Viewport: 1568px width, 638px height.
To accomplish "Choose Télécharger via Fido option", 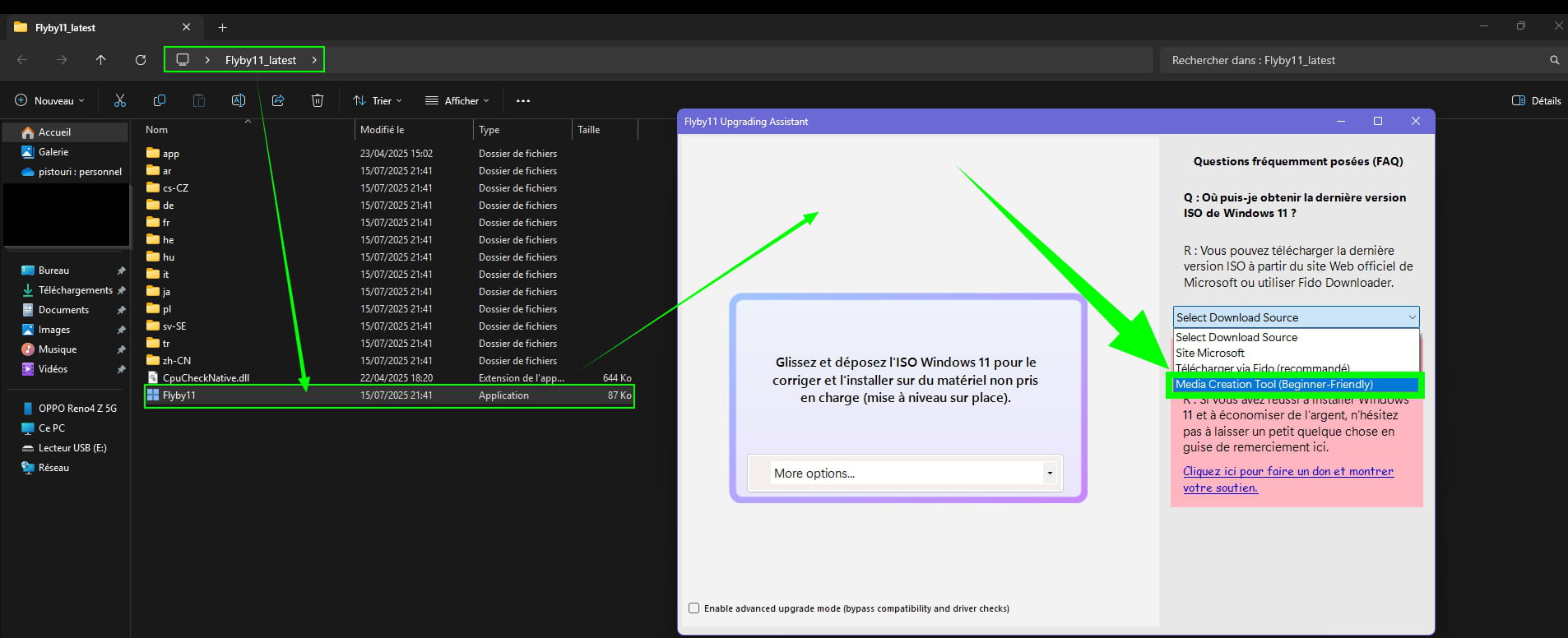I will pyautogui.click(x=1296, y=368).
